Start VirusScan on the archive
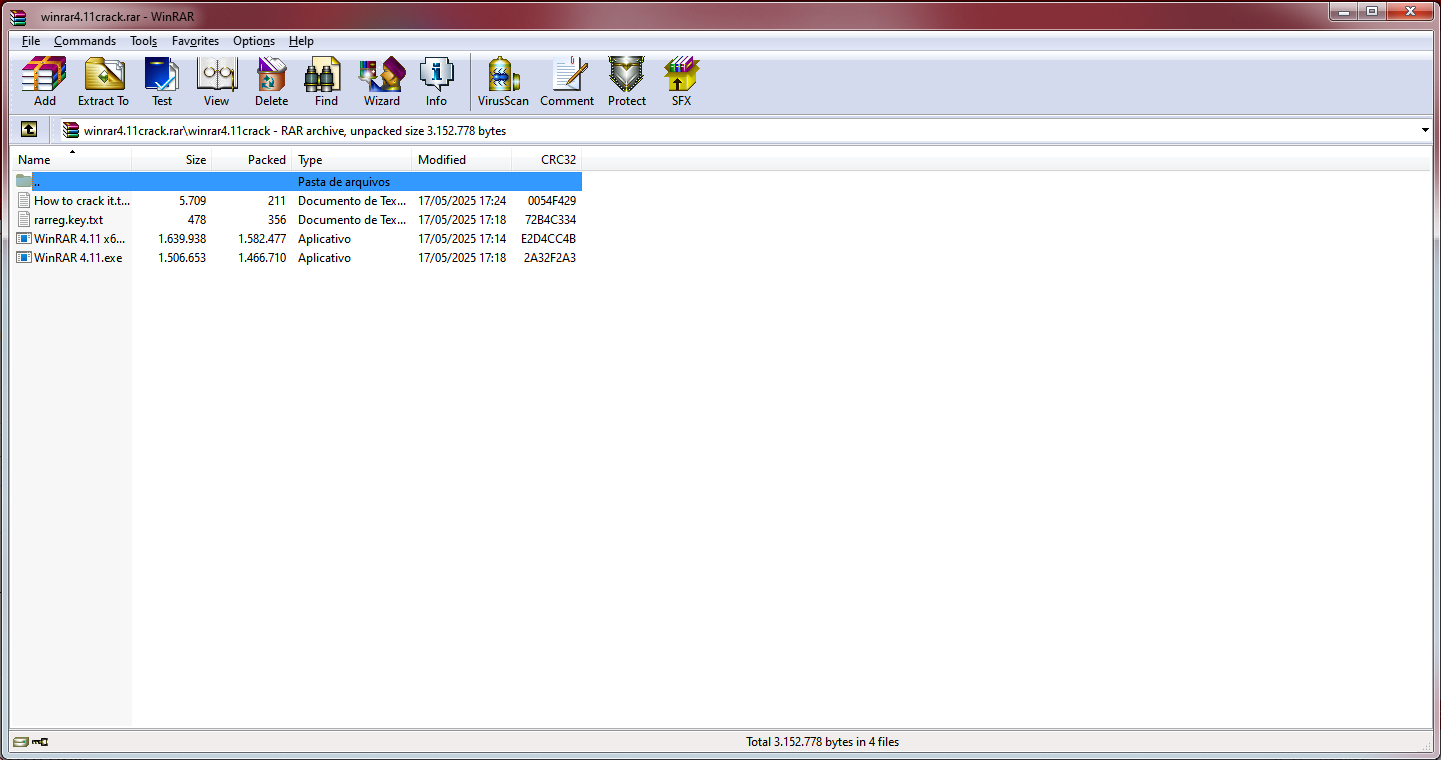 (x=503, y=81)
